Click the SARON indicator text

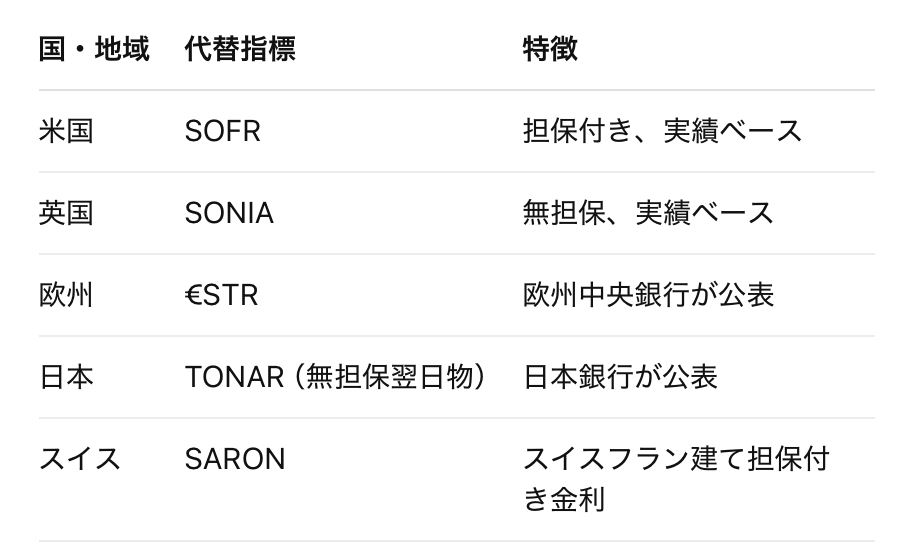pos(235,459)
